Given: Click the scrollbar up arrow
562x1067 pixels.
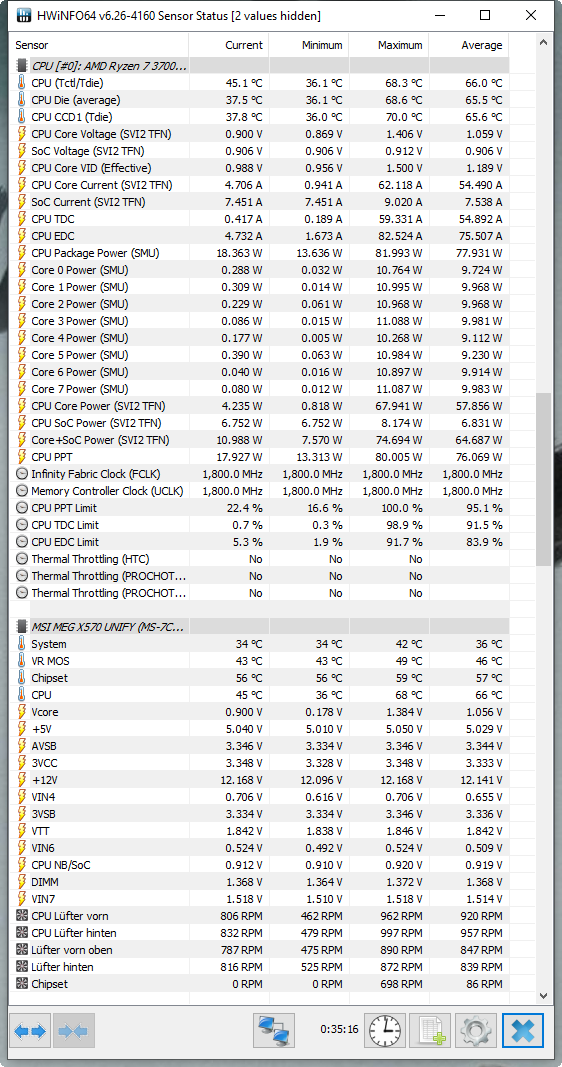Looking at the screenshot, I should pos(543,43).
